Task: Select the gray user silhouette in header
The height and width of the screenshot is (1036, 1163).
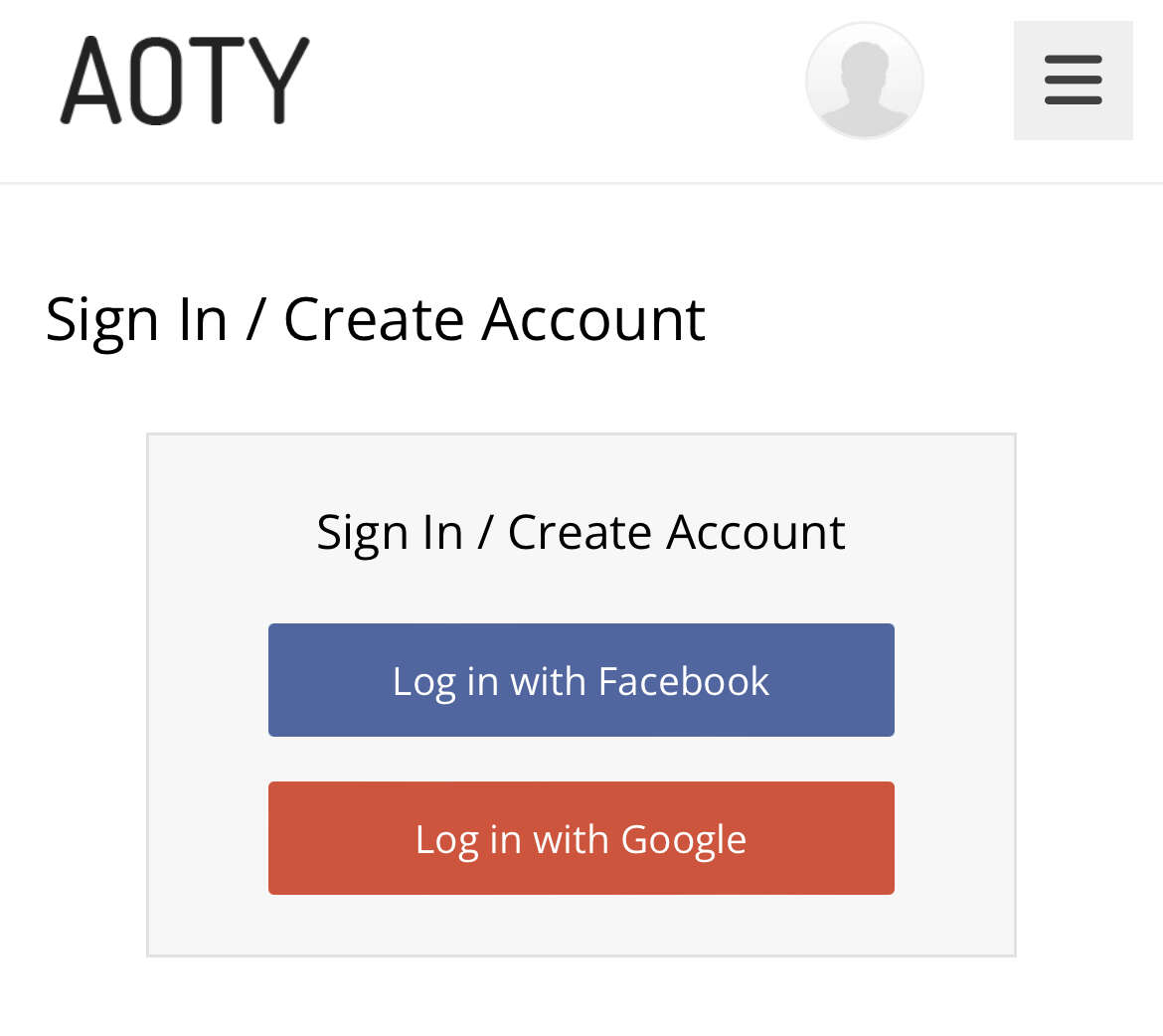Action: (x=864, y=80)
